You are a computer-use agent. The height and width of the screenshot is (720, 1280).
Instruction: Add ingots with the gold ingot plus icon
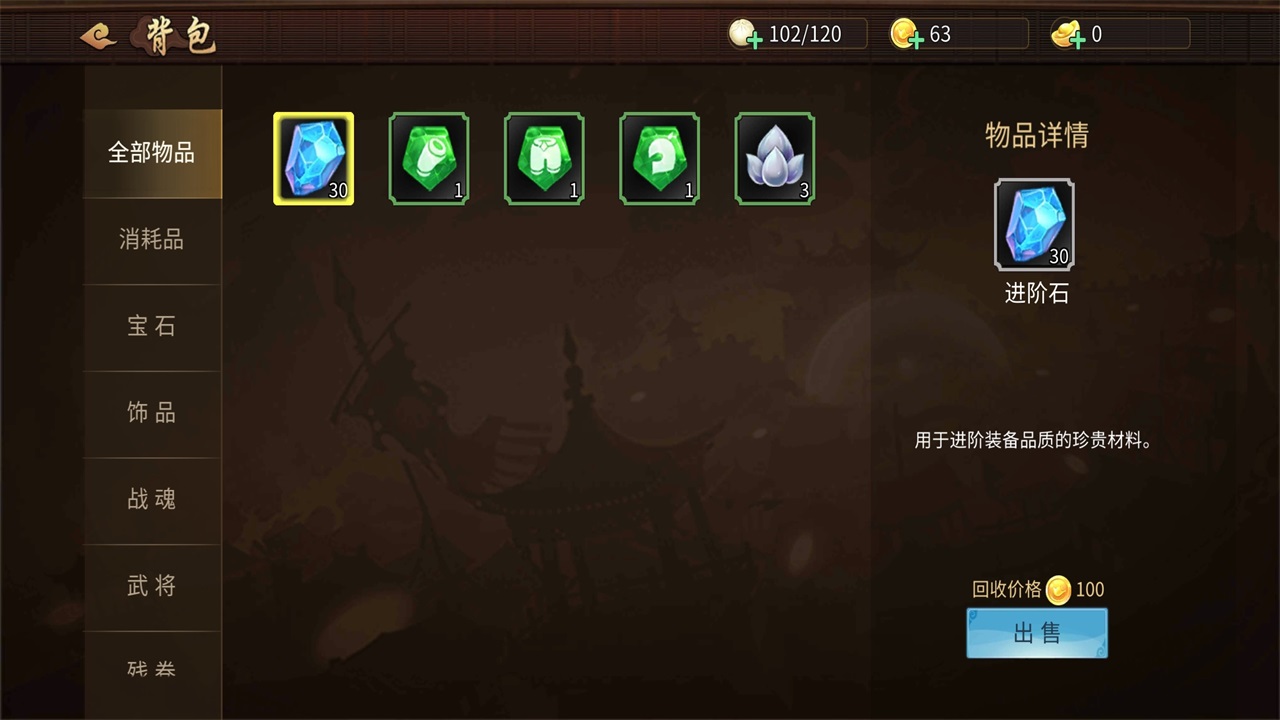[1069, 35]
